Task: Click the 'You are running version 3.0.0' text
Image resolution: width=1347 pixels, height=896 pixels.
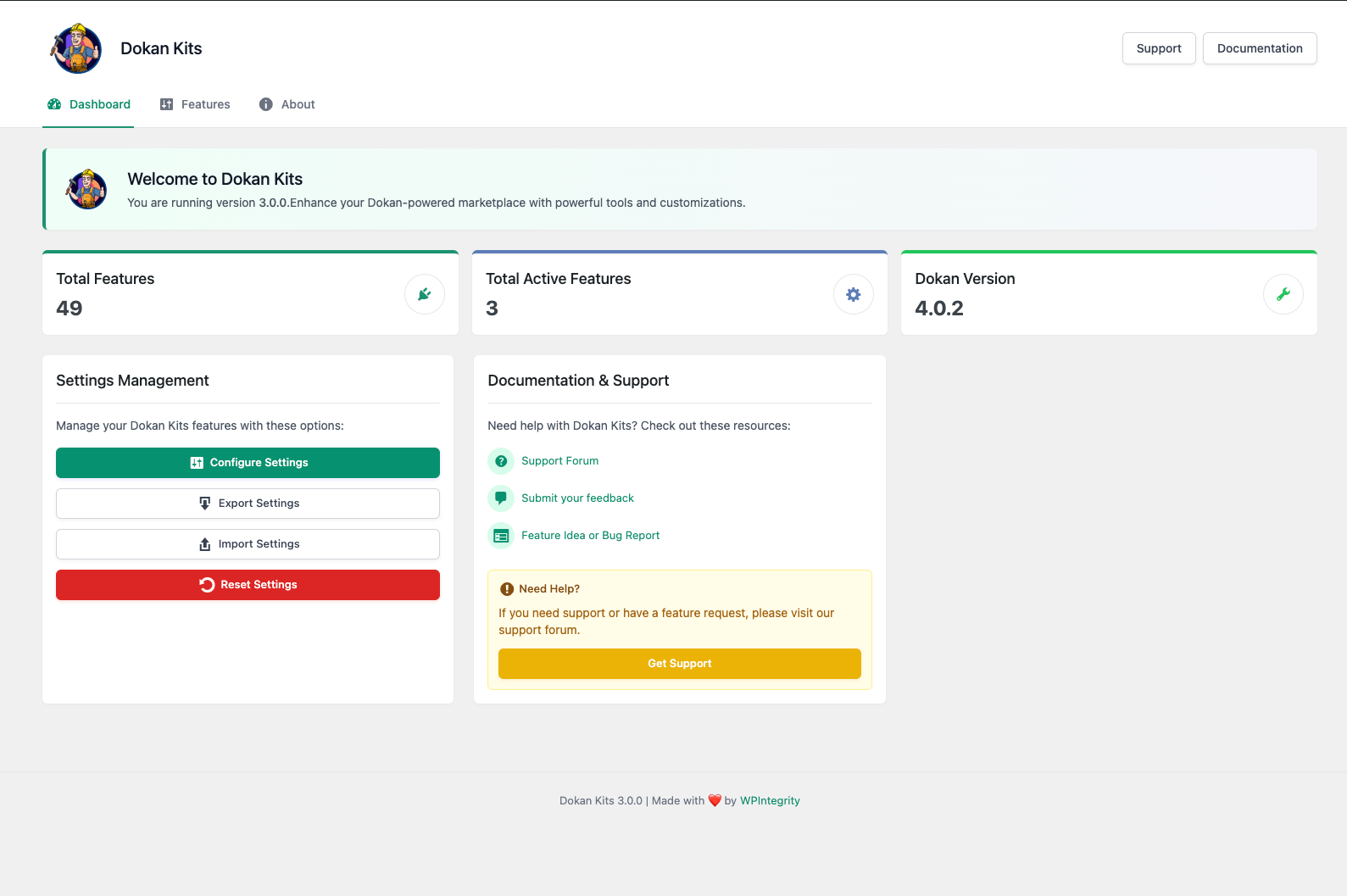Action: 209,203
